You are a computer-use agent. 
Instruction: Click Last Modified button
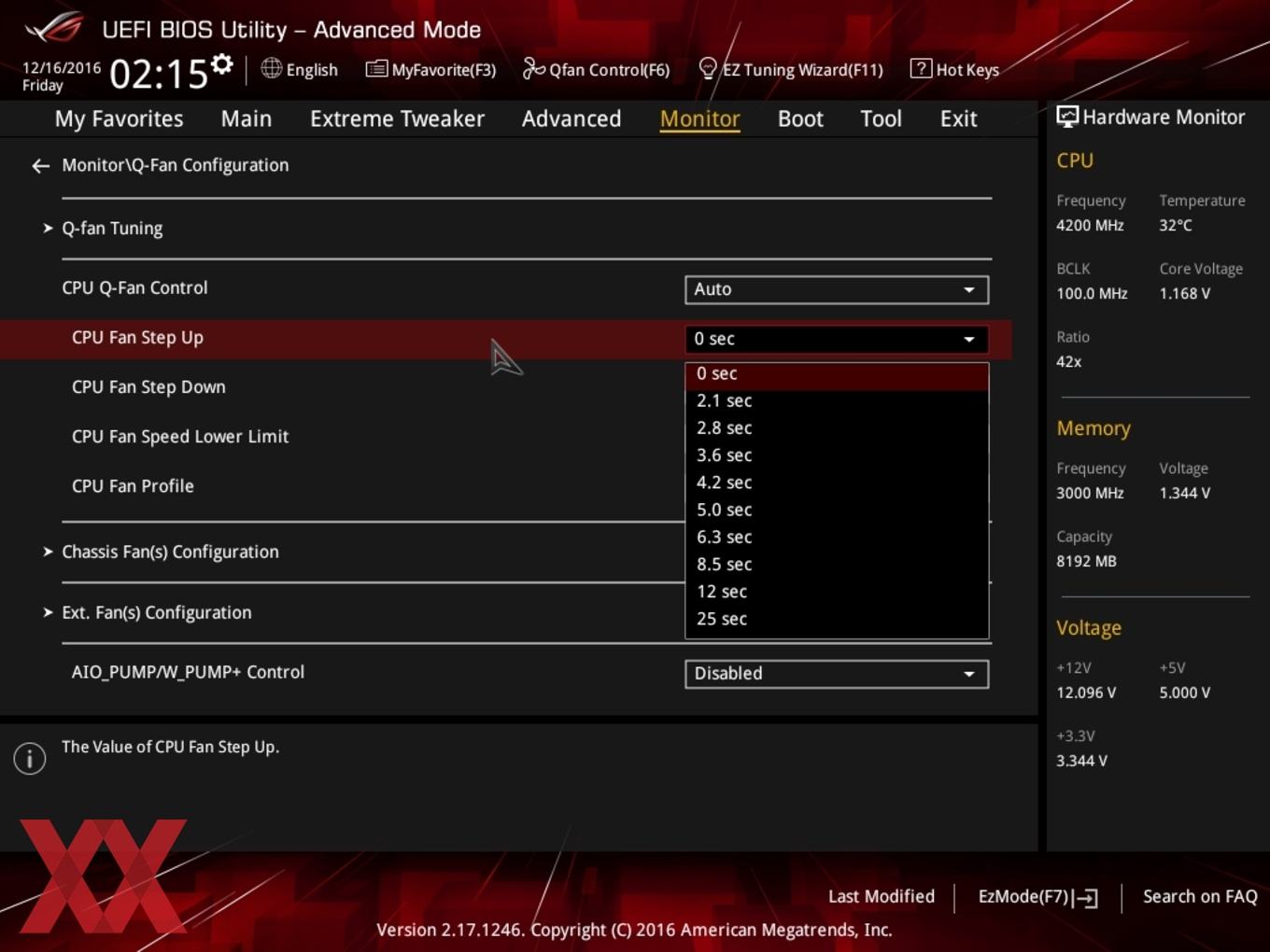point(881,897)
